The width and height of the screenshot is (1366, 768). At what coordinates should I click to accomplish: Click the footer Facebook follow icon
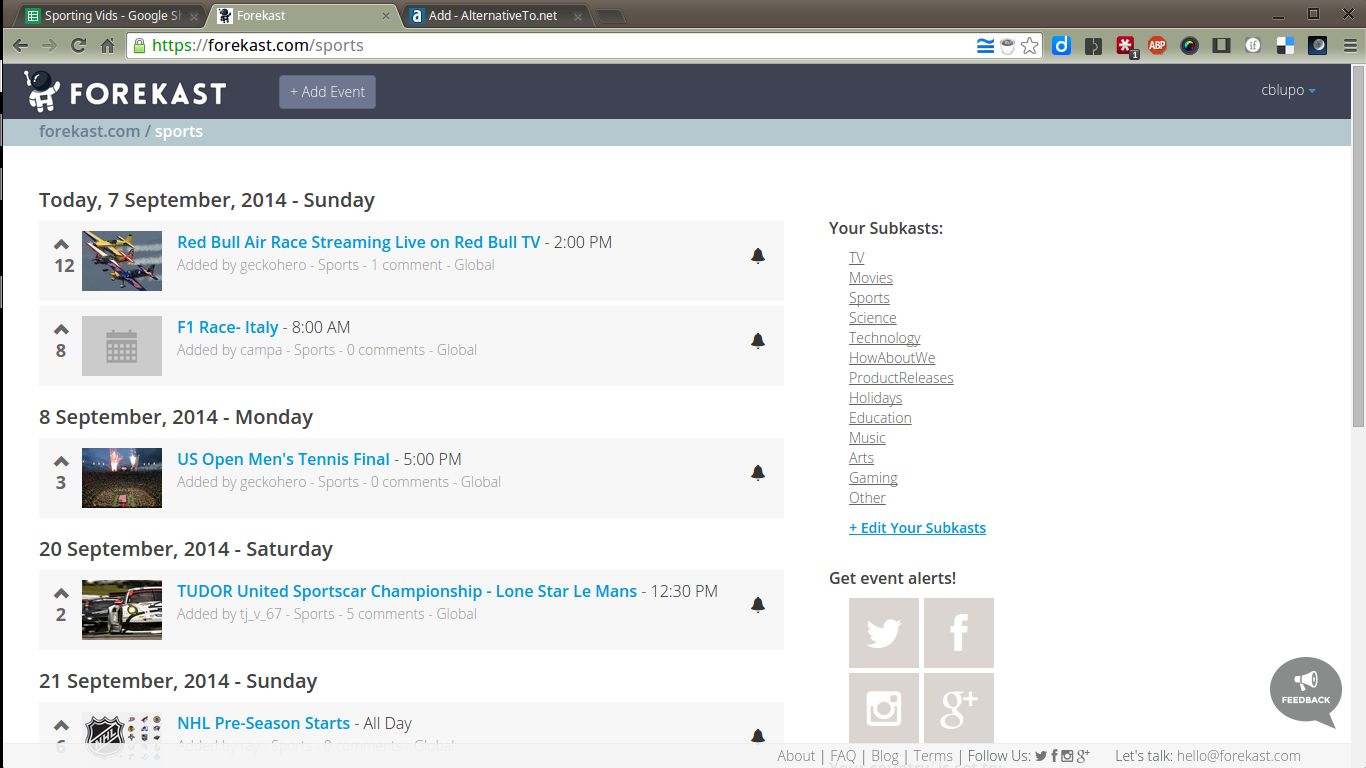(1054, 756)
